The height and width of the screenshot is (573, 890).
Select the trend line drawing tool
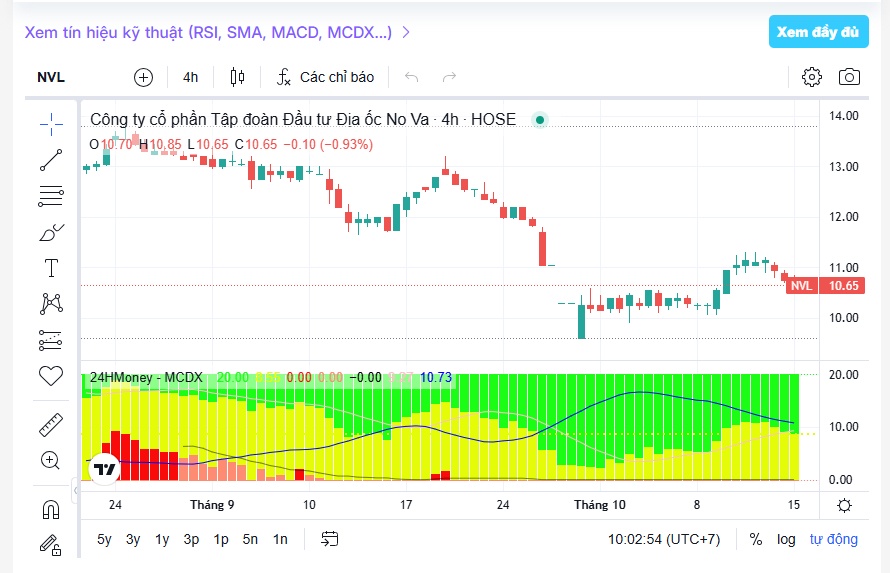point(51,160)
